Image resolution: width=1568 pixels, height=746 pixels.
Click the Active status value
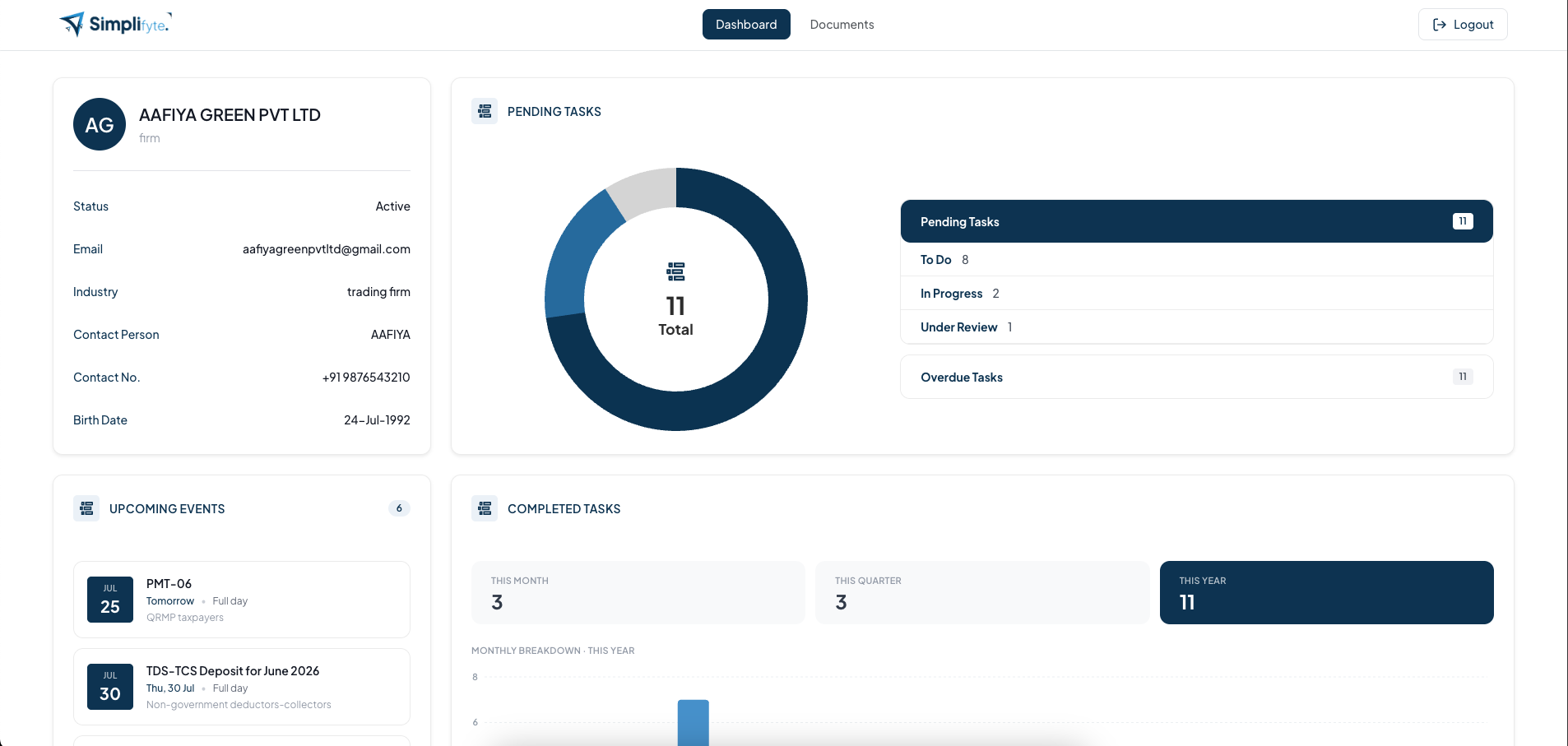tap(393, 206)
